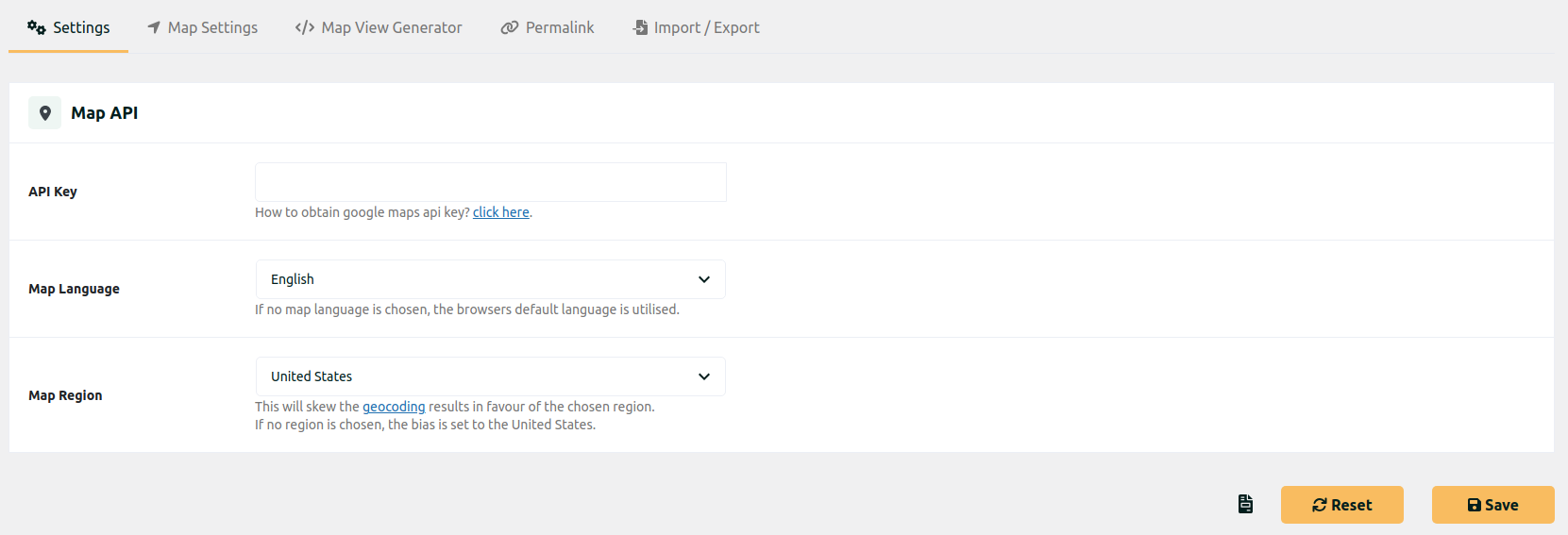Click the Map Language label

click(74, 289)
